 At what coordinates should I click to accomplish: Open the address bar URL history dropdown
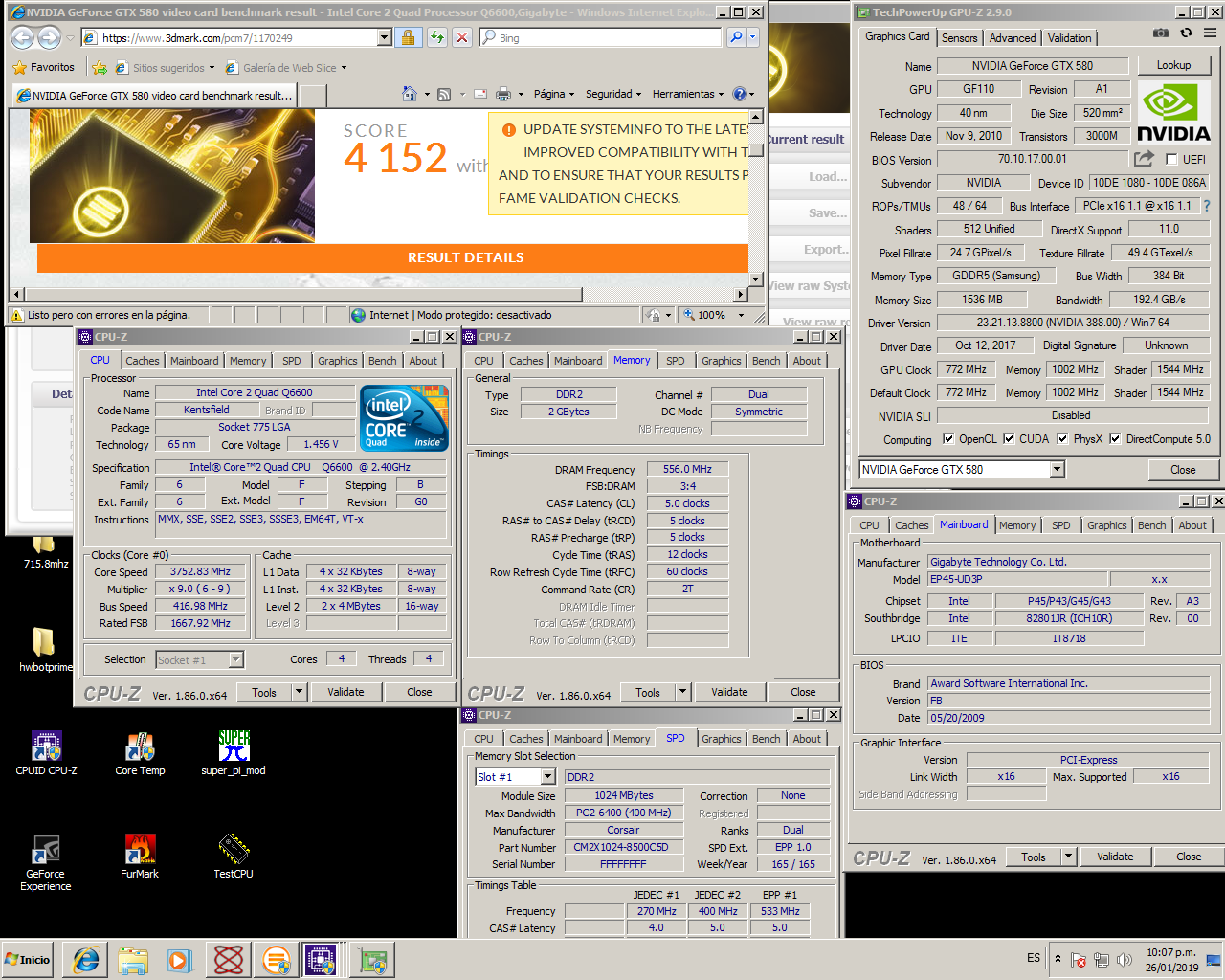[385, 37]
